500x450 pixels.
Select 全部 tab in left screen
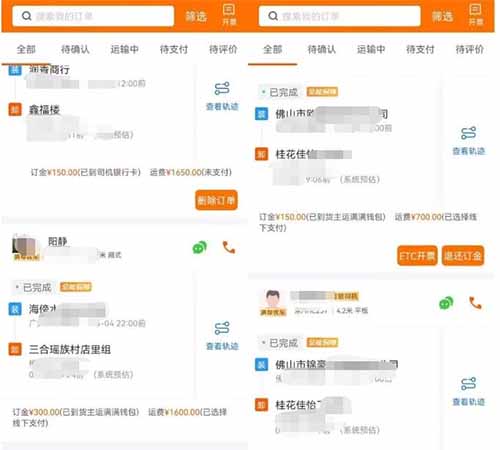coord(26,50)
